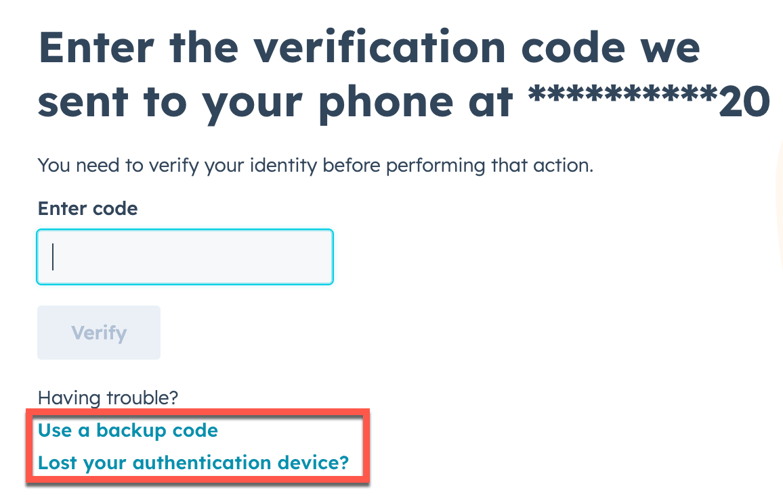Screen dimensions: 783x503
Task: Click the verify your identity description
Action: click(315, 165)
